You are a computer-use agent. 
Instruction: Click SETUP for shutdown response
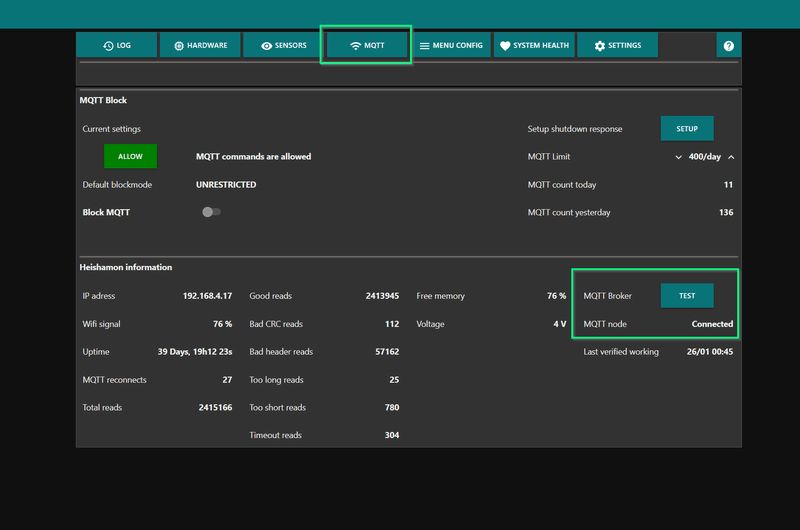[687, 129]
